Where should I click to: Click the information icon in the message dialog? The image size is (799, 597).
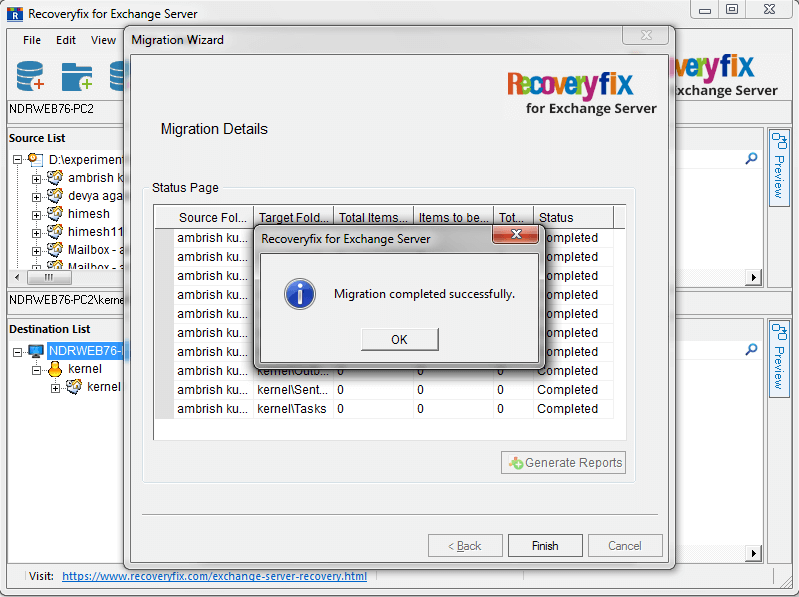click(x=300, y=294)
